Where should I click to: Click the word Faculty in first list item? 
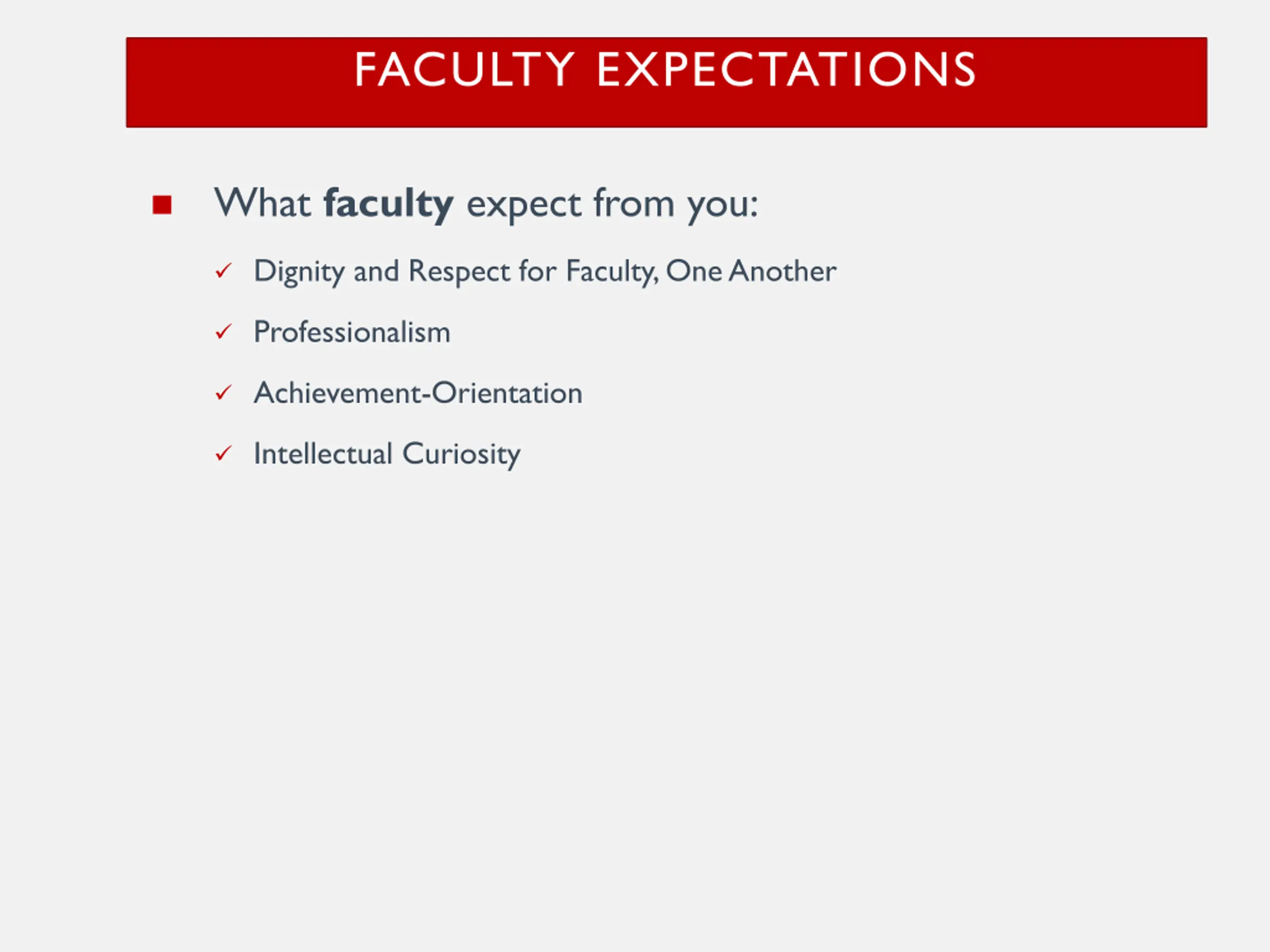612,272
